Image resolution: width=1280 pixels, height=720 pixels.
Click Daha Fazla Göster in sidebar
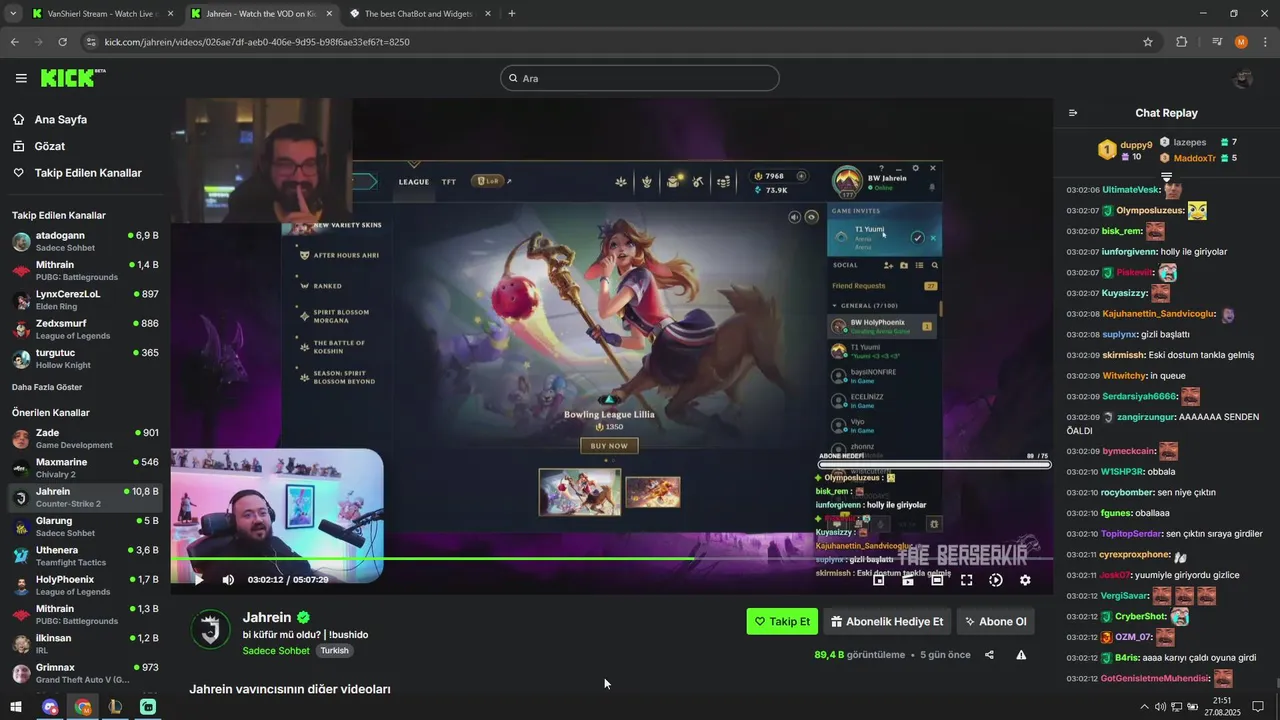point(47,387)
